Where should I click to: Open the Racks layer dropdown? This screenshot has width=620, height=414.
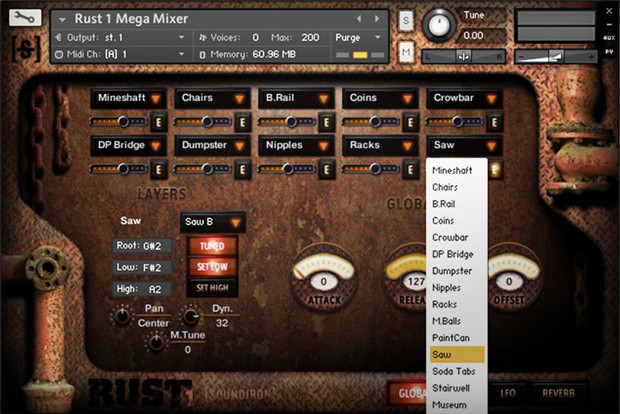(380, 146)
